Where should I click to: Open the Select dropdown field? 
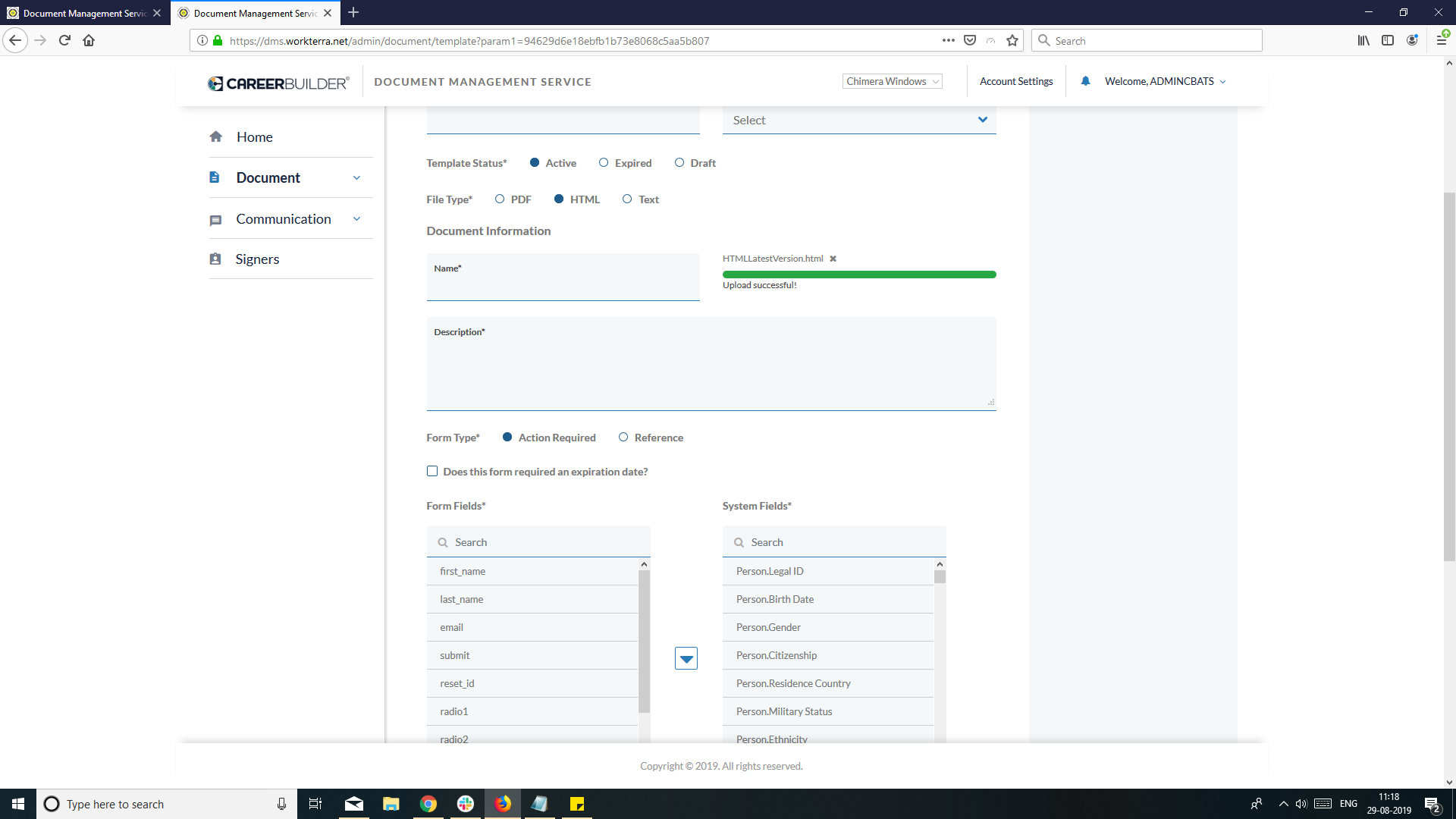pos(858,121)
